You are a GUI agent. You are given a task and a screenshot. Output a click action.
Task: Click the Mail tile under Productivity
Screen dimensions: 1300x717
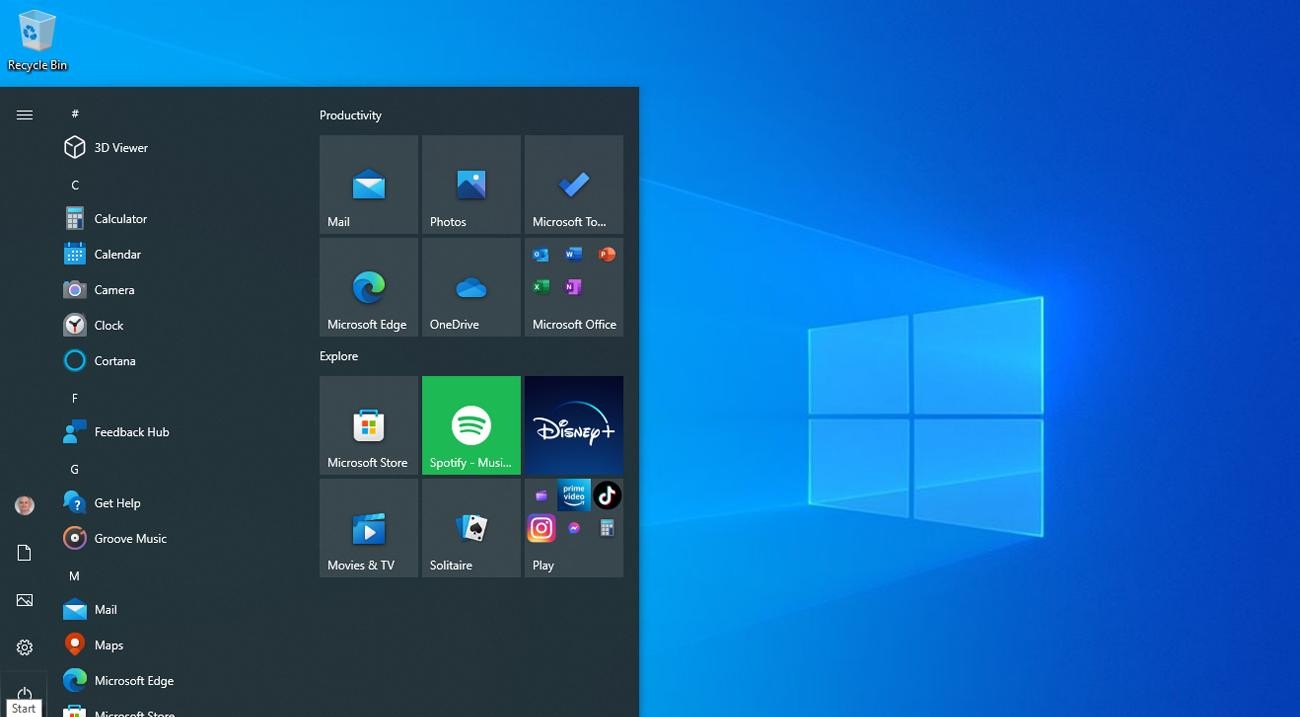[369, 185]
